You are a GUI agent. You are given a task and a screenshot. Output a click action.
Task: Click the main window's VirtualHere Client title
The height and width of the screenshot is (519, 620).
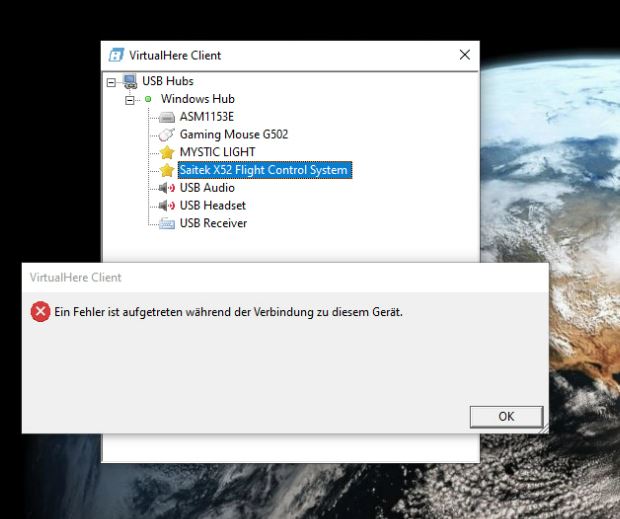[x=175, y=55]
